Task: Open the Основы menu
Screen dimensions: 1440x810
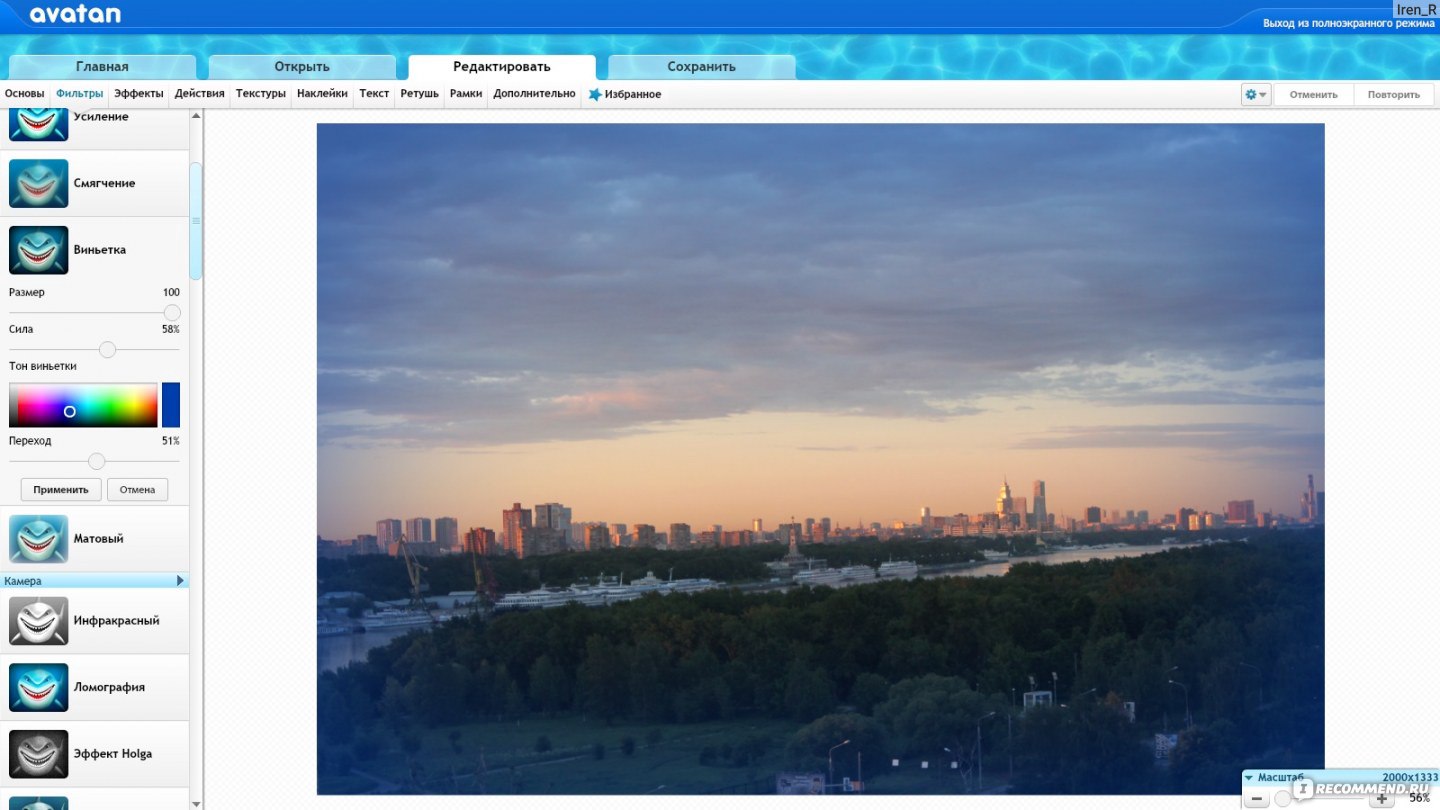Action: point(25,94)
